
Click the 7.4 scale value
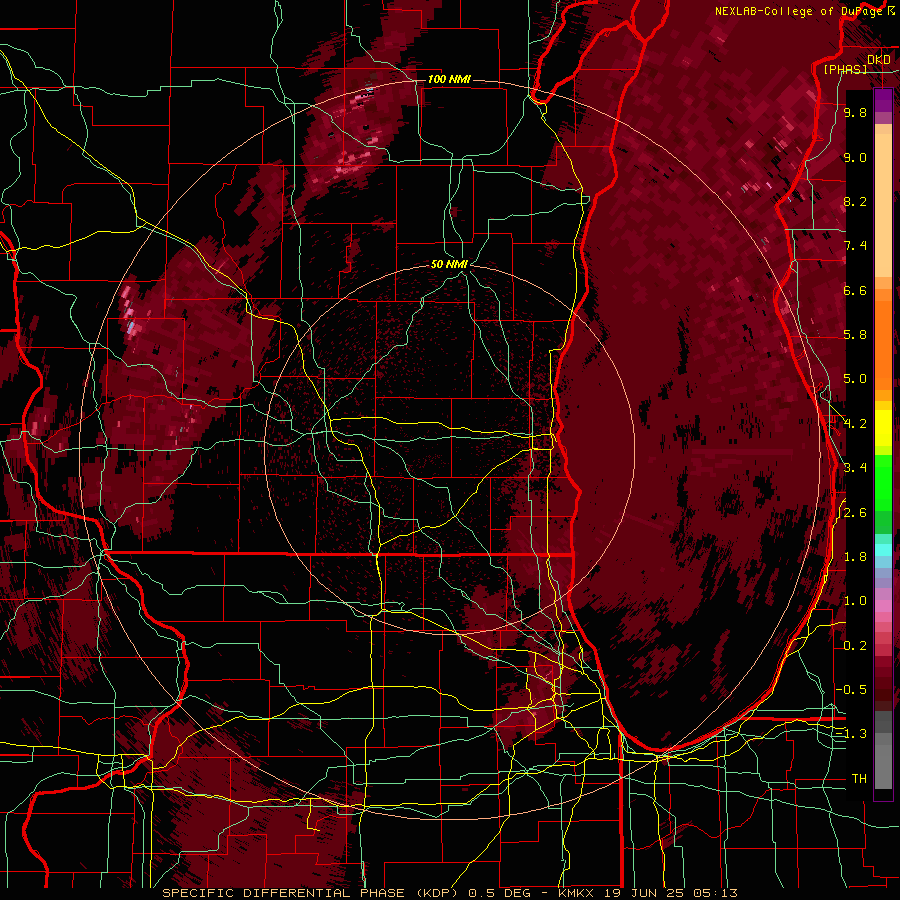855,246
